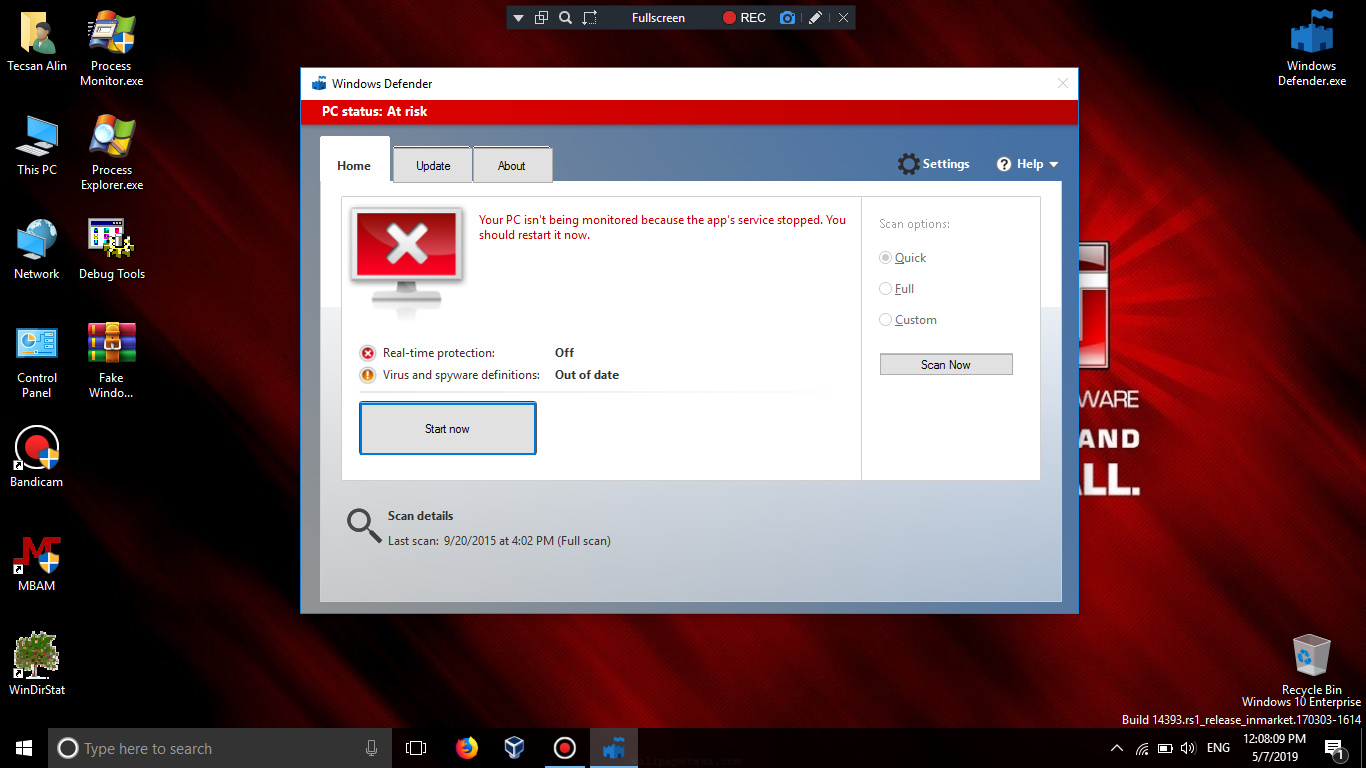Select the Network desktop icon
The height and width of the screenshot is (768, 1366).
point(37,249)
